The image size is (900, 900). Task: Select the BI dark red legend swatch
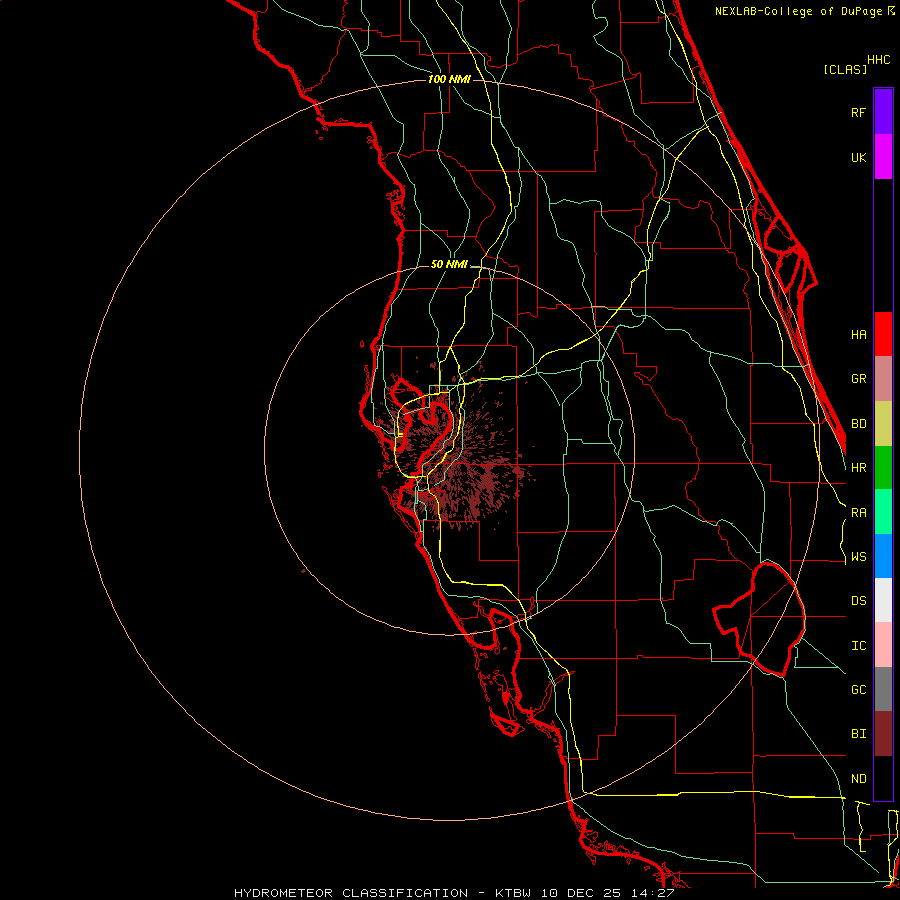point(883,734)
